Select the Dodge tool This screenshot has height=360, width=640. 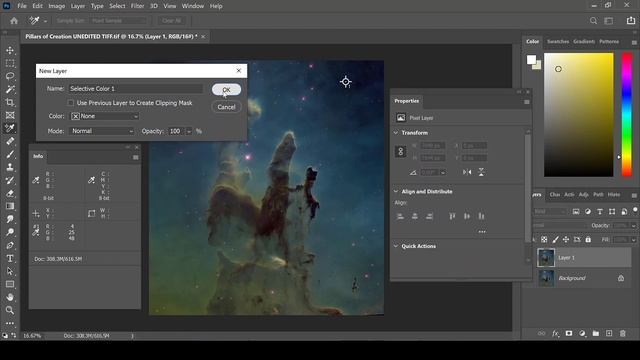(10, 232)
